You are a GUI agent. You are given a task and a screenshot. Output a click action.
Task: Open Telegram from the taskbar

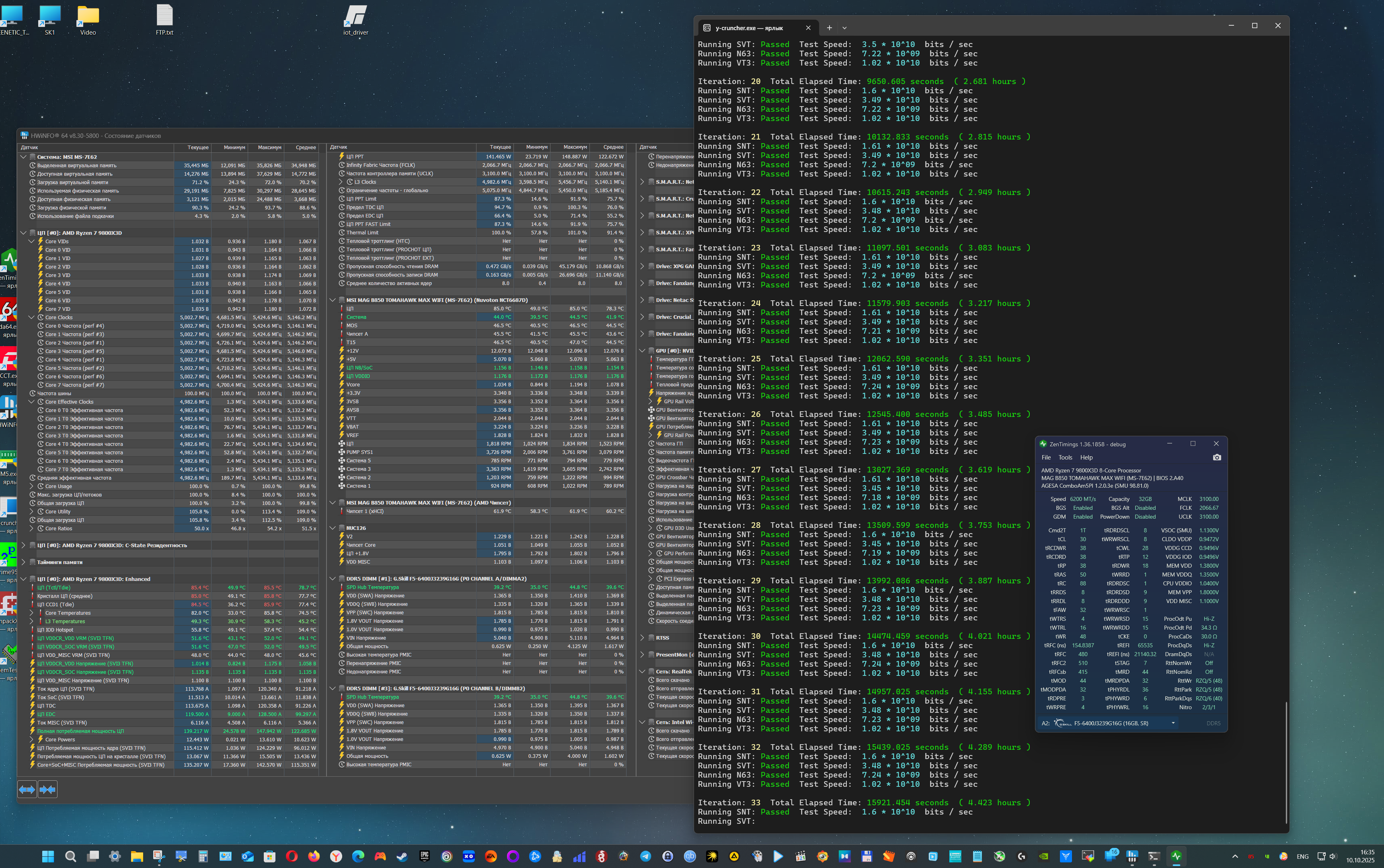pyautogui.click(x=645, y=856)
